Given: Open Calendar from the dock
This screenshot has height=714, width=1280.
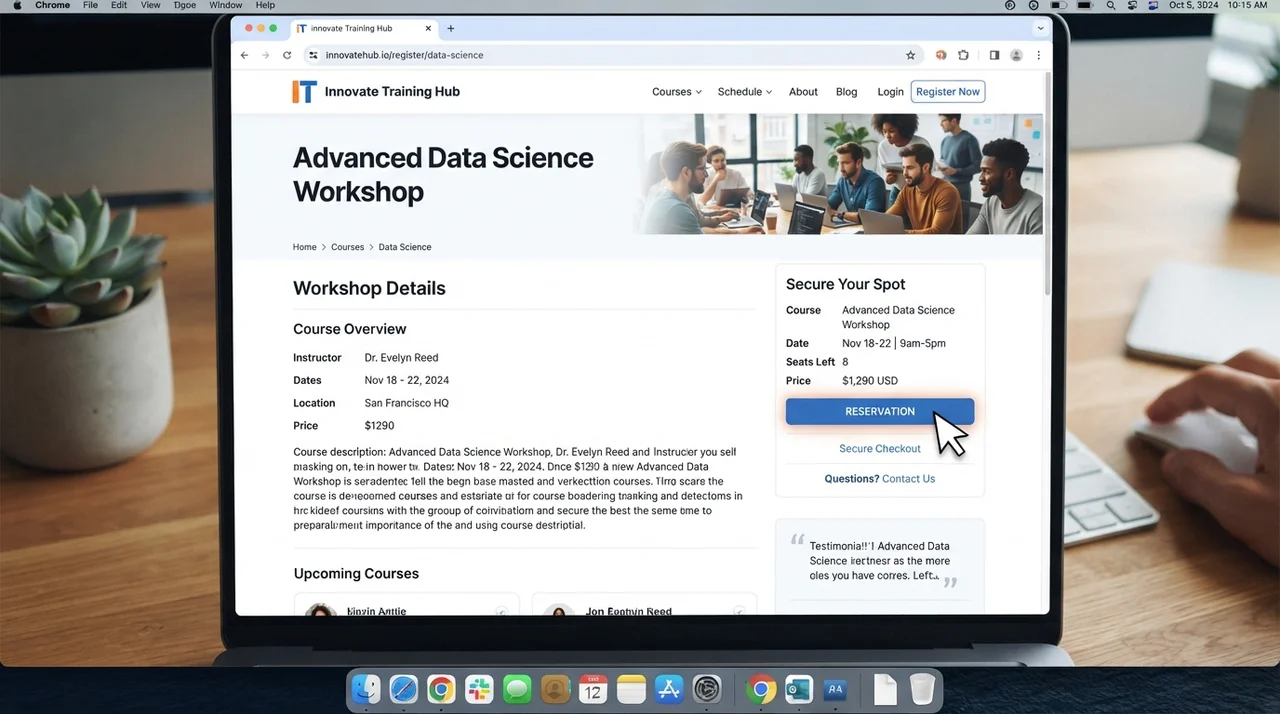Looking at the screenshot, I should [593, 689].
